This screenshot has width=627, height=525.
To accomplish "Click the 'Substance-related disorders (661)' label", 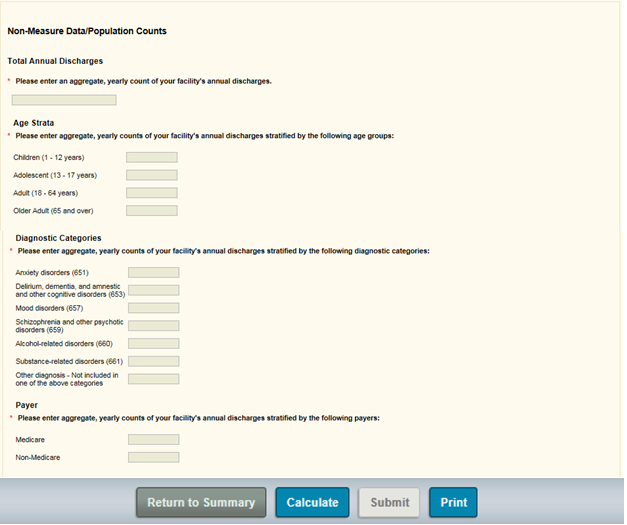I will coord(69,361).
